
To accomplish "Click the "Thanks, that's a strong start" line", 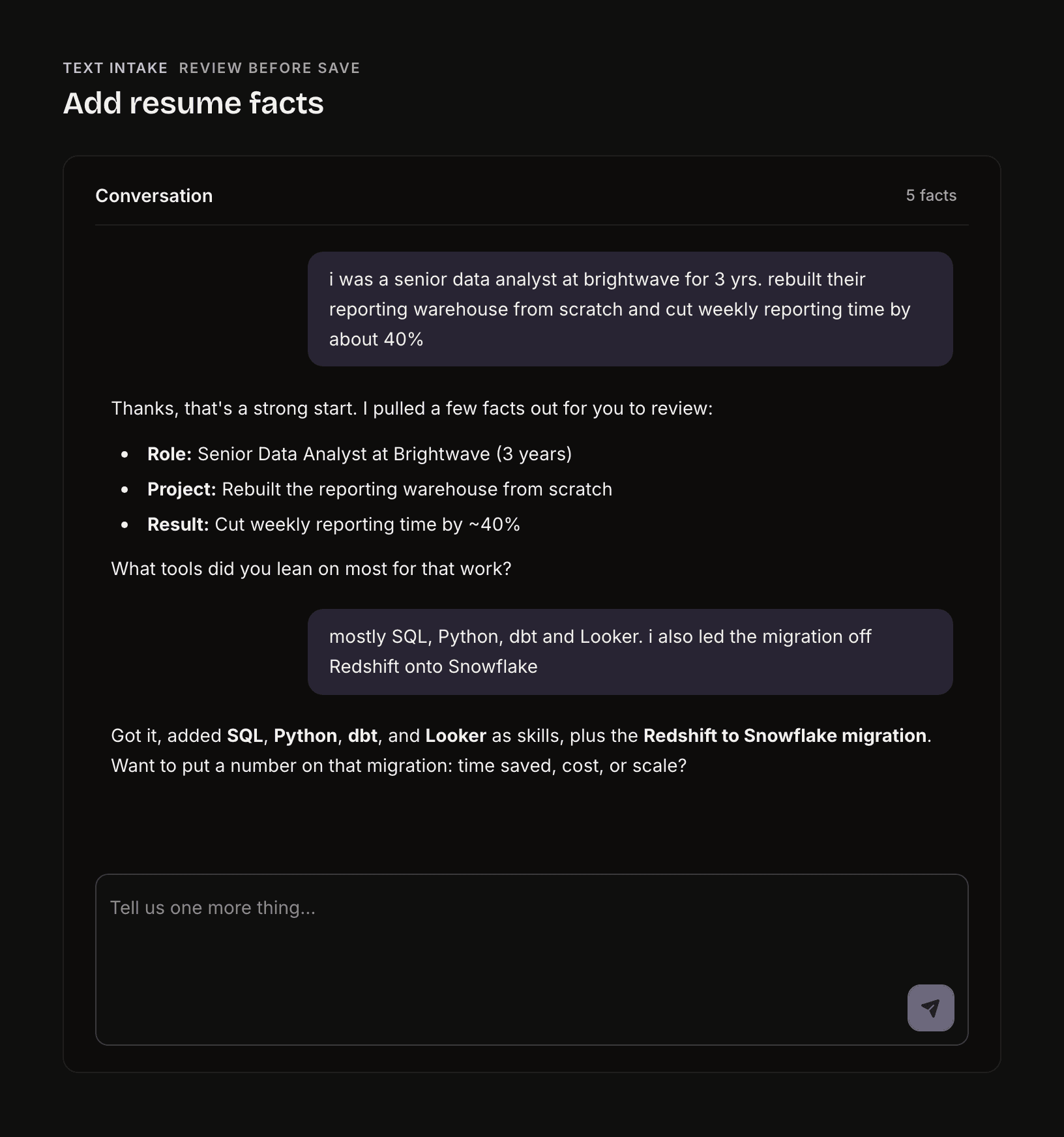I will tap(412, 408).
